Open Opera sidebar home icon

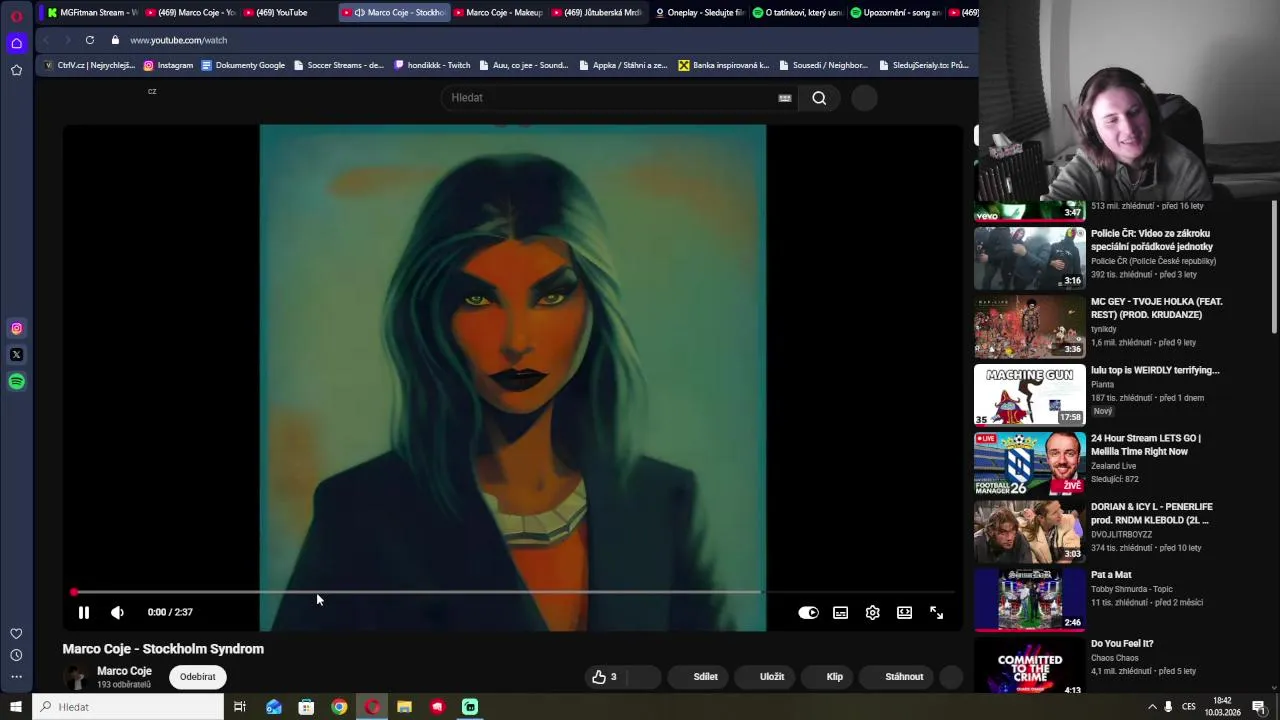16,43
